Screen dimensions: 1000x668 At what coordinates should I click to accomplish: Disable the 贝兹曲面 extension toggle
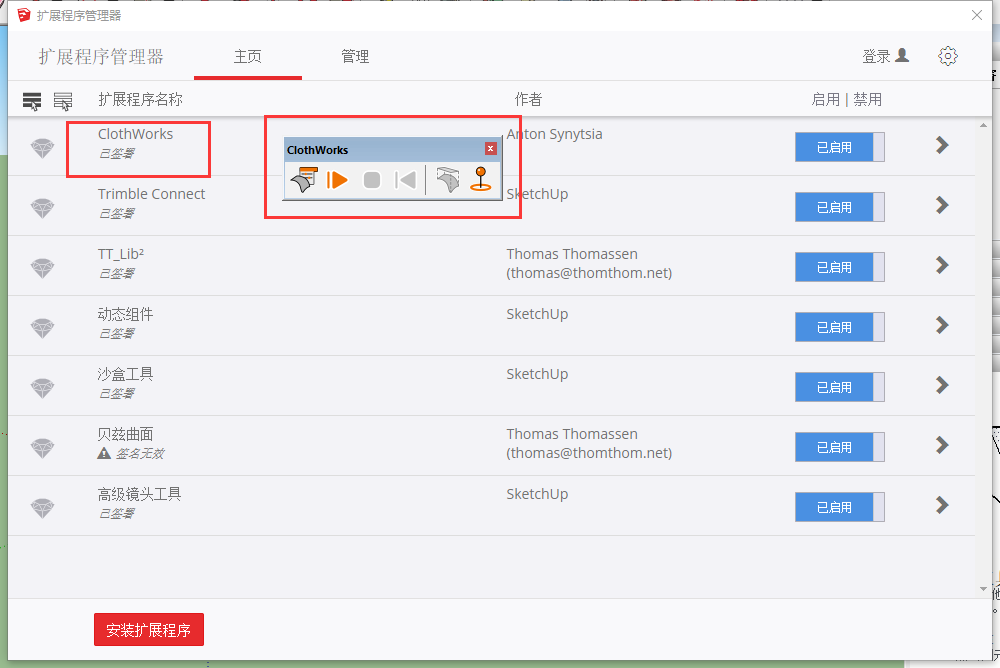[839, 447]
